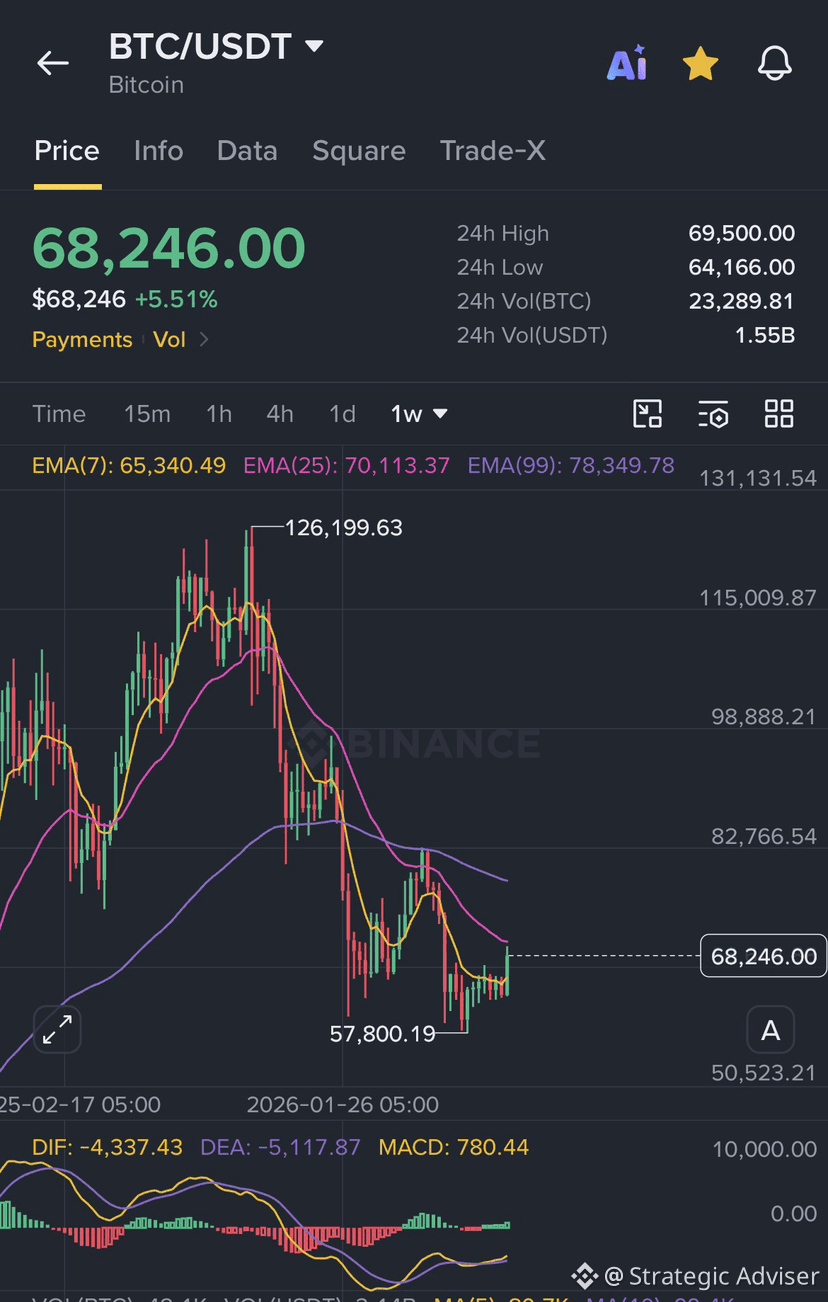Tap the 24h Vol(USDT) value 1.55B

point(765,335)
